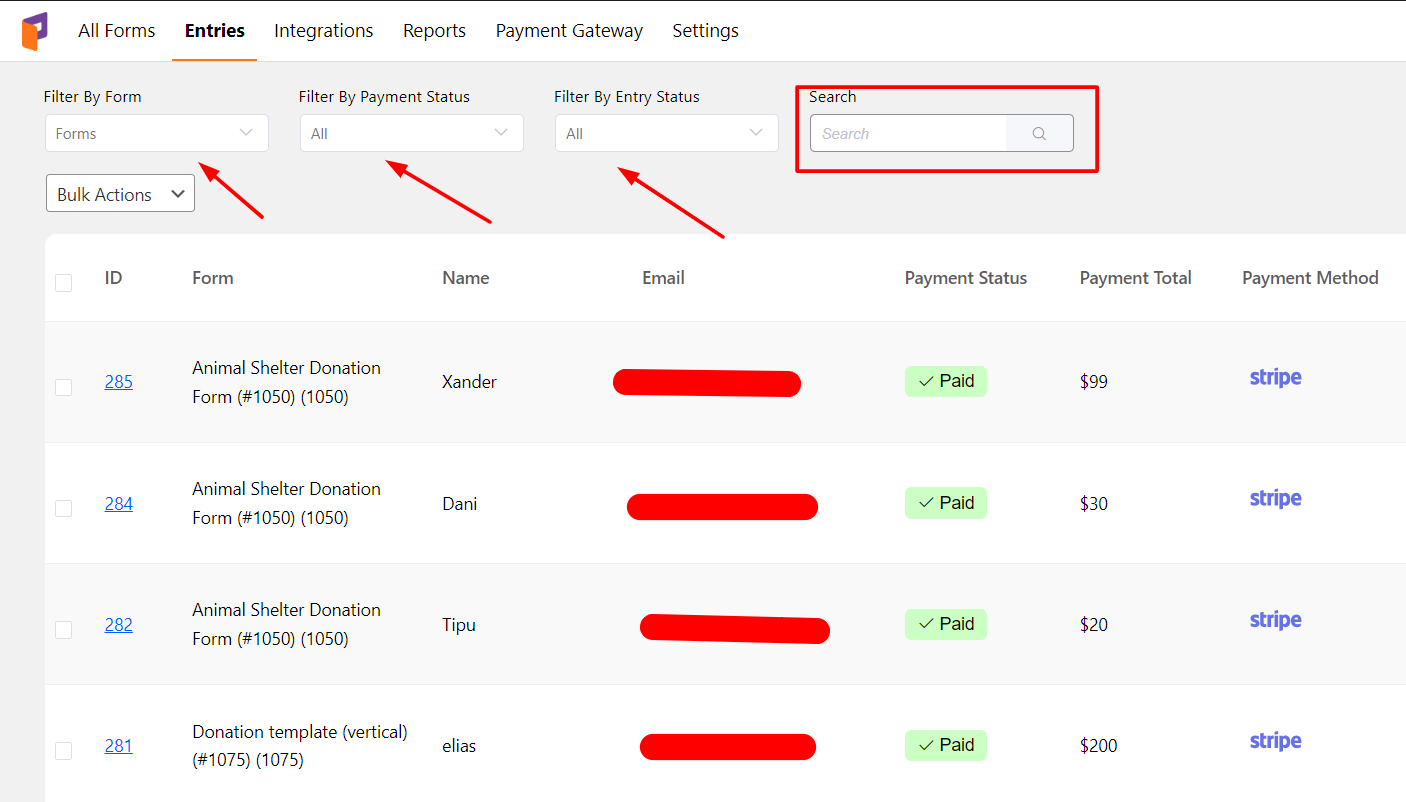Click the Paymattic logo icon

(34, 31)
